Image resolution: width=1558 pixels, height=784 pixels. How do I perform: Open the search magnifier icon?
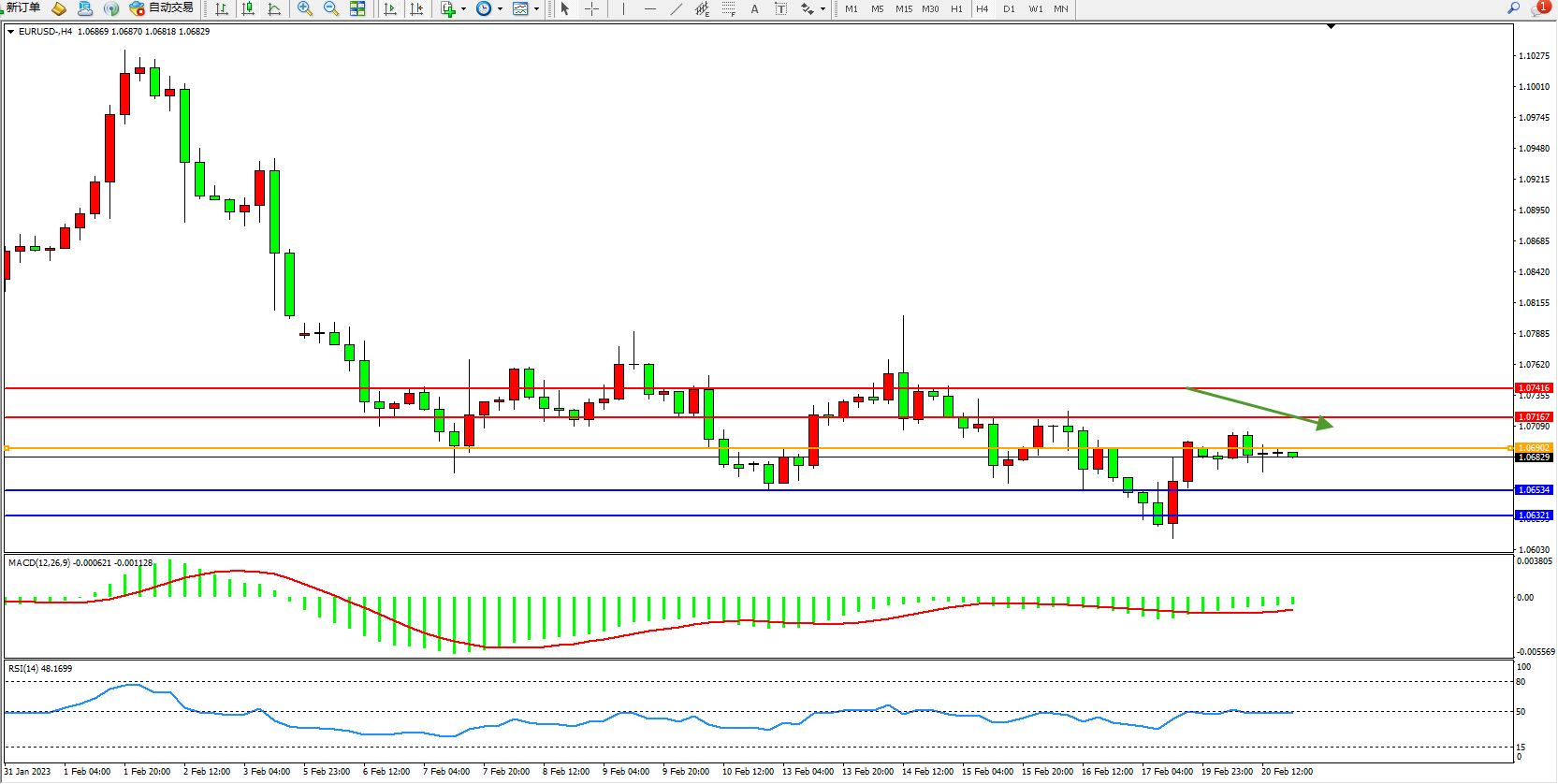[1513, 8]
